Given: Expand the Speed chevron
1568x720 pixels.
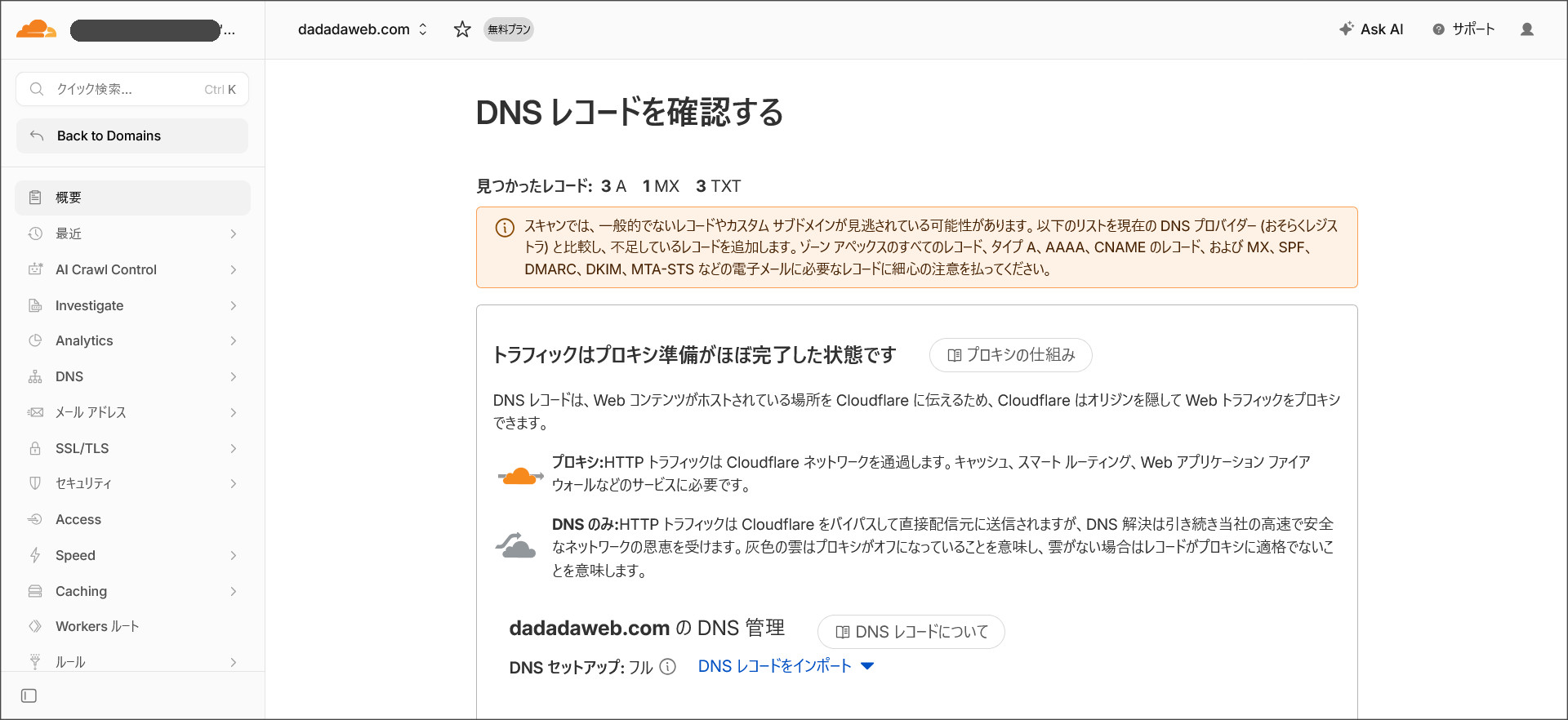Looking at the screenshot, I should click(x=234, y=555).
